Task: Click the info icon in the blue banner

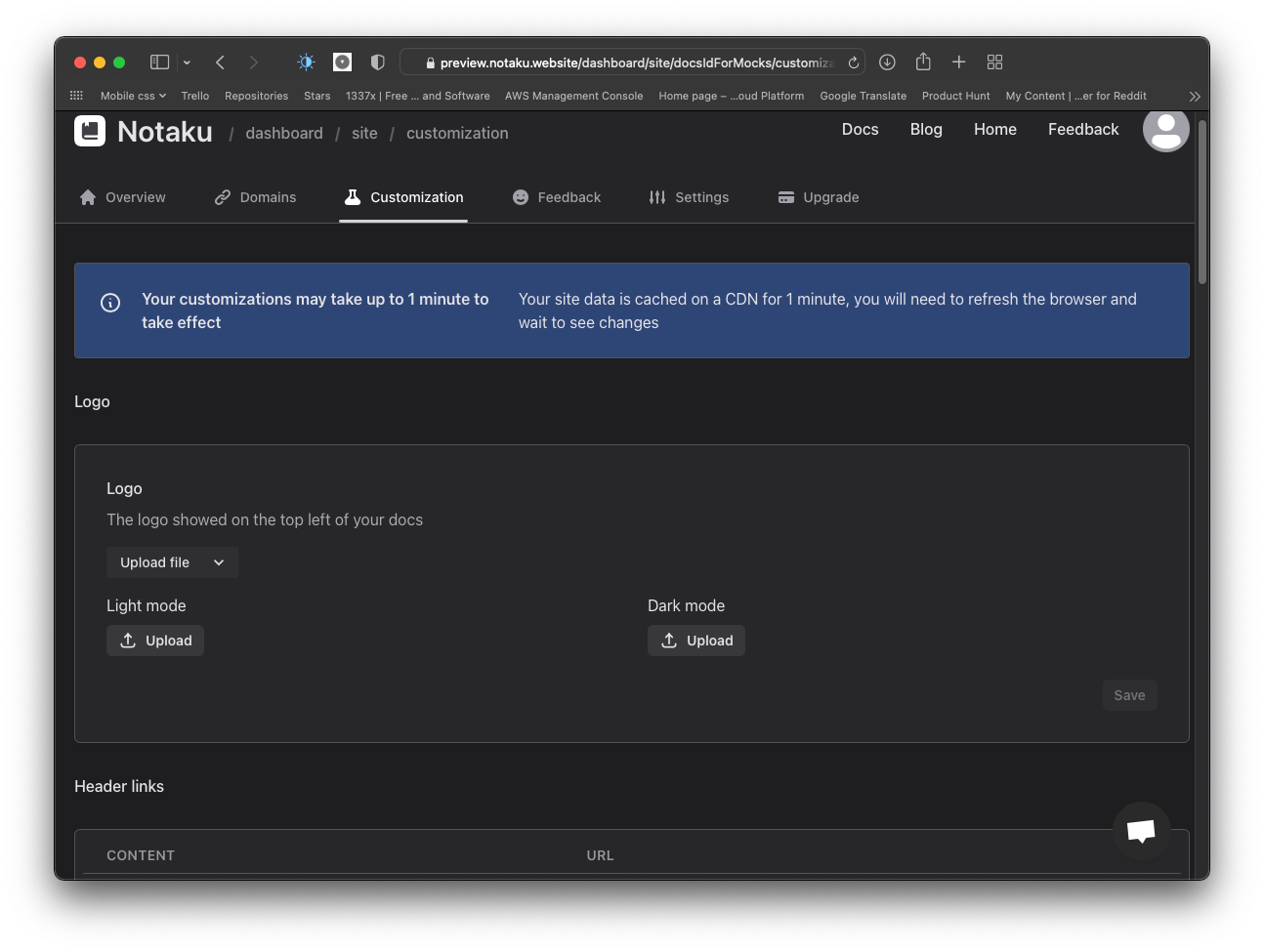Action: [110, 303]
